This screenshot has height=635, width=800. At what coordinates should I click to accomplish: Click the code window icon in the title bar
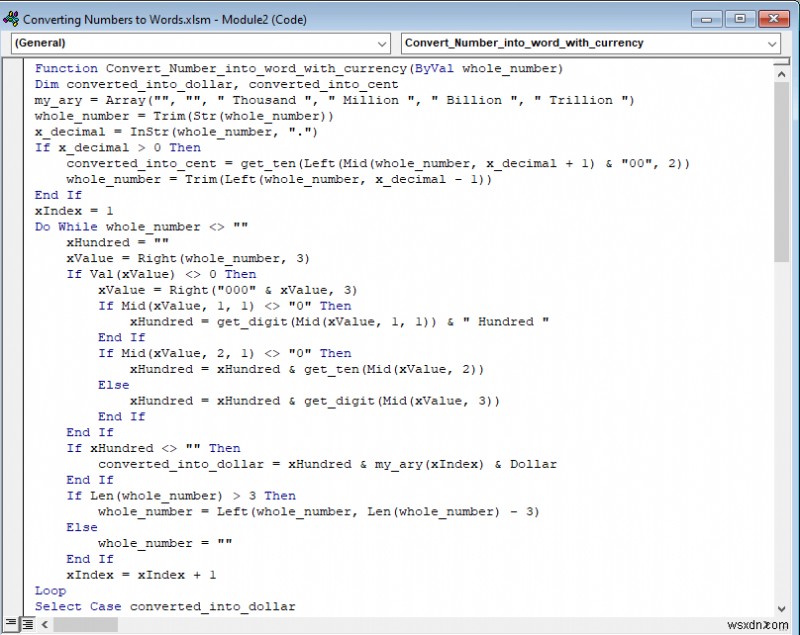(x=13, y=19)
